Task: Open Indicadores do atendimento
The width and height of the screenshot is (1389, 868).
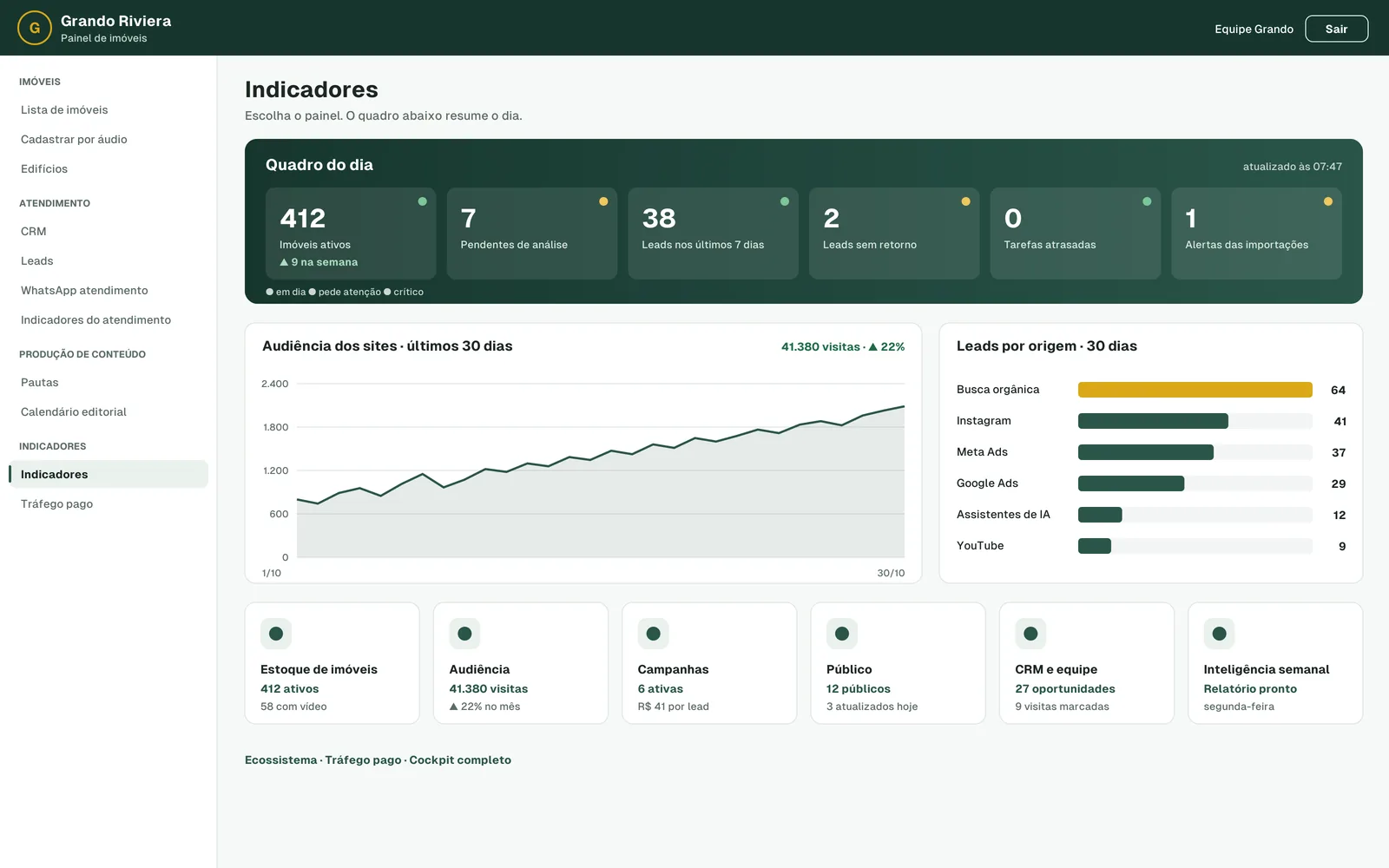Action: (x=109, y=320)
